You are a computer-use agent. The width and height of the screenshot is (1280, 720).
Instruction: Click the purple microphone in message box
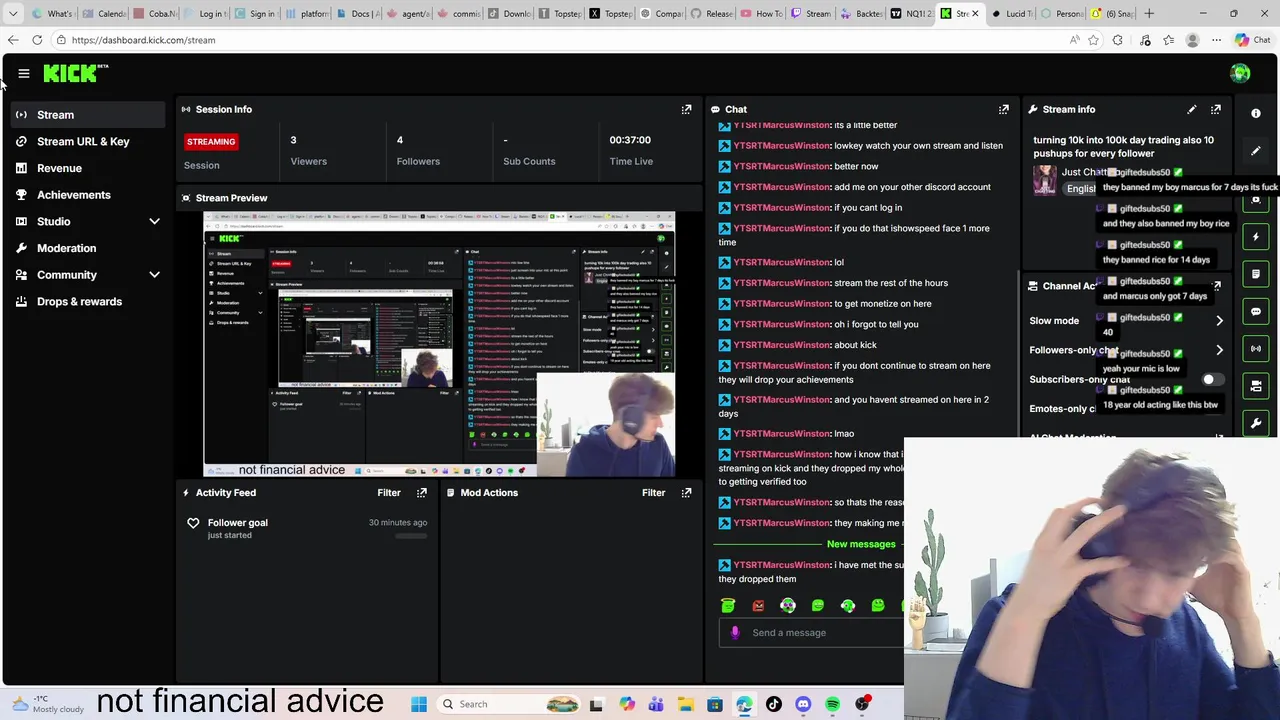[x=735, y=633]
